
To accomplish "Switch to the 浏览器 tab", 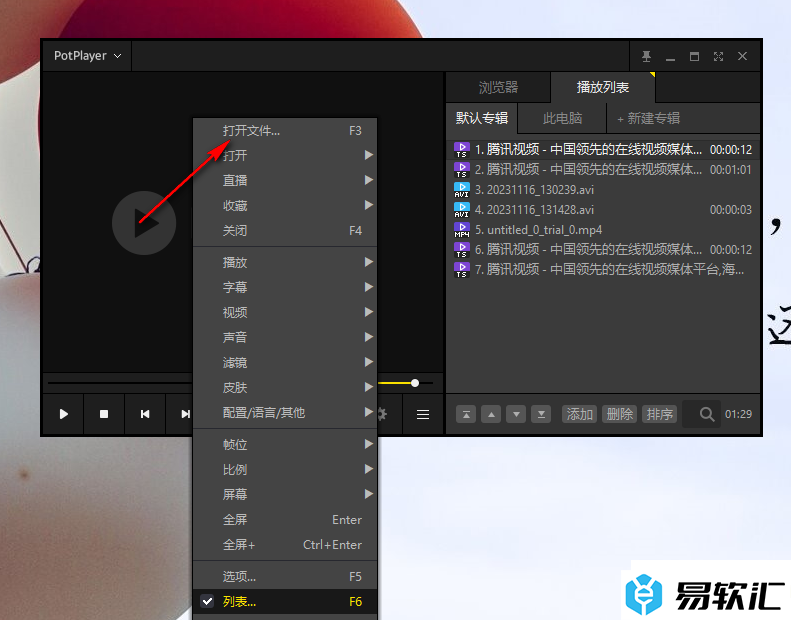I will point(498,87).
